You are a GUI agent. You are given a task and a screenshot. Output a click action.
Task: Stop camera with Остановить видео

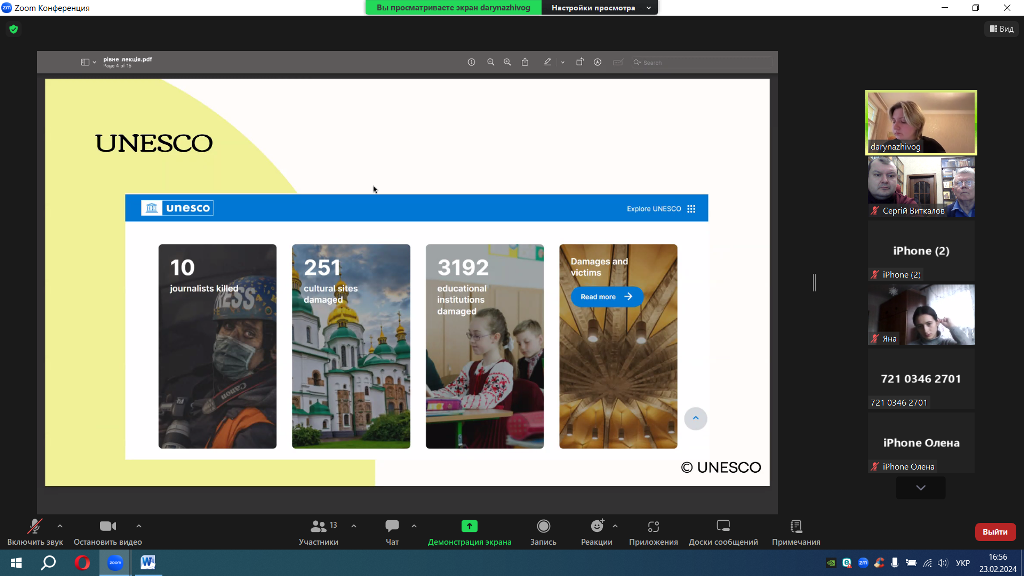click(x=108, y=532)
